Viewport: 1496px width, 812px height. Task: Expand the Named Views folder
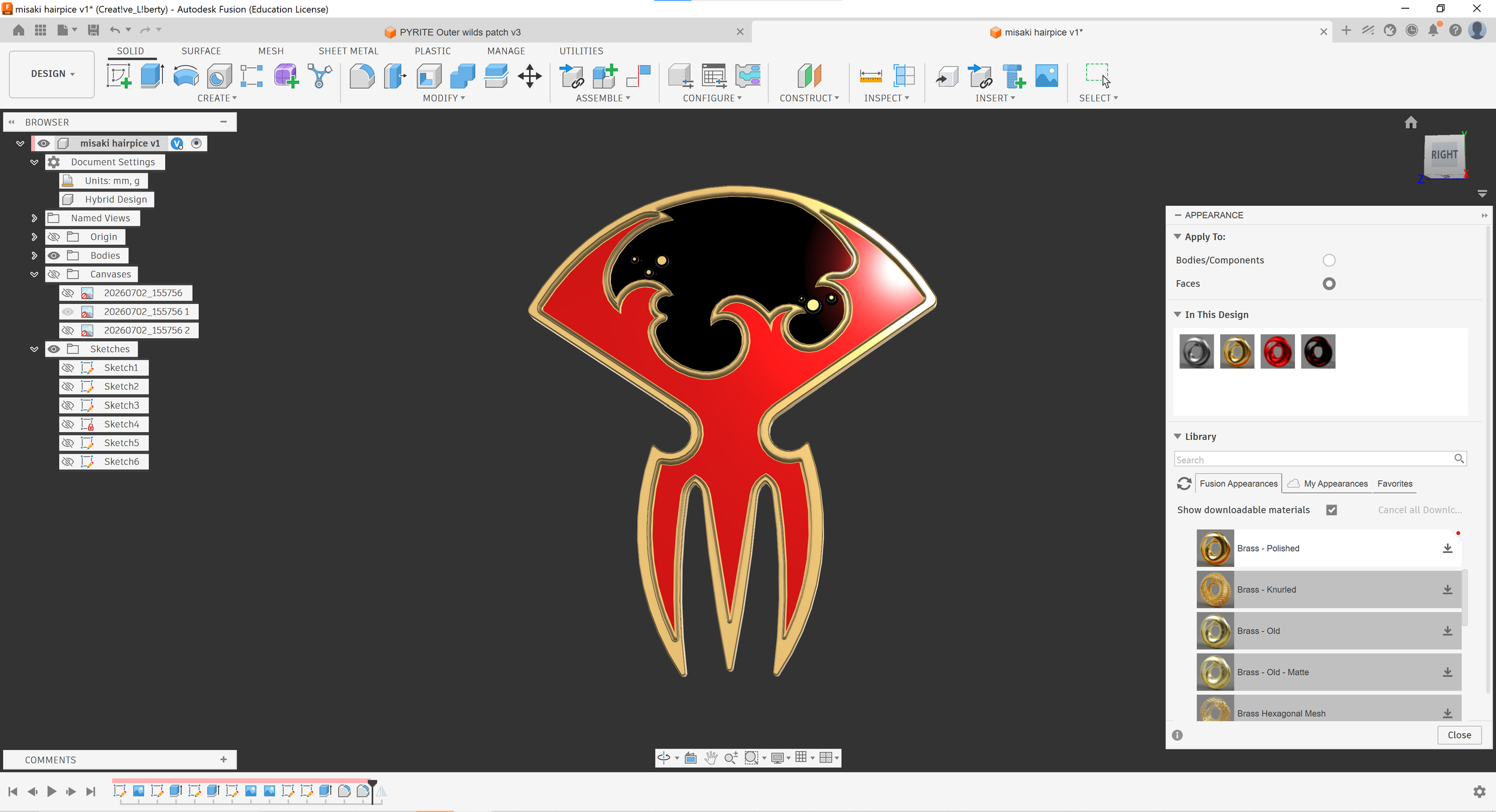[x=34, y=218]
